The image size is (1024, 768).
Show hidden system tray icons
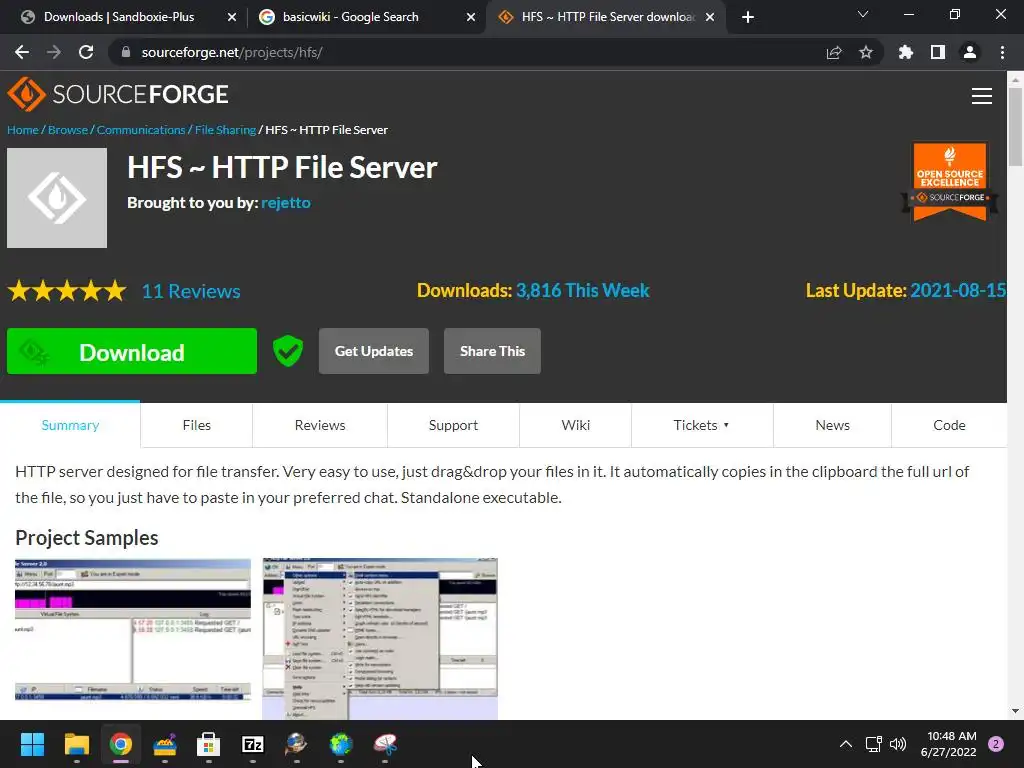coord(846,744)
